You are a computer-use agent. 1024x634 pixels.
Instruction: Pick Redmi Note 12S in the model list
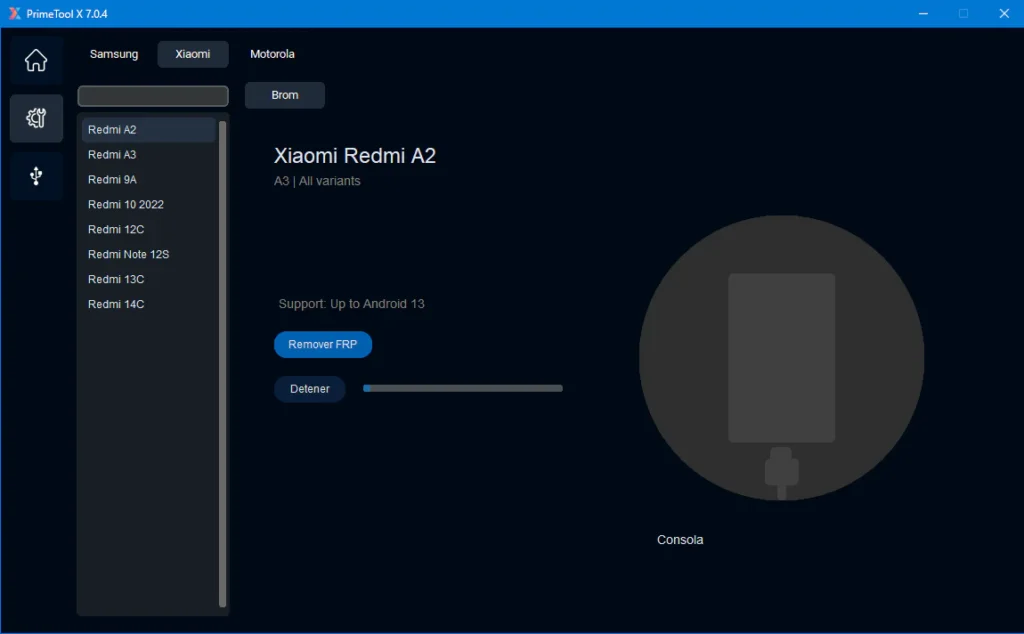point(148,254)
